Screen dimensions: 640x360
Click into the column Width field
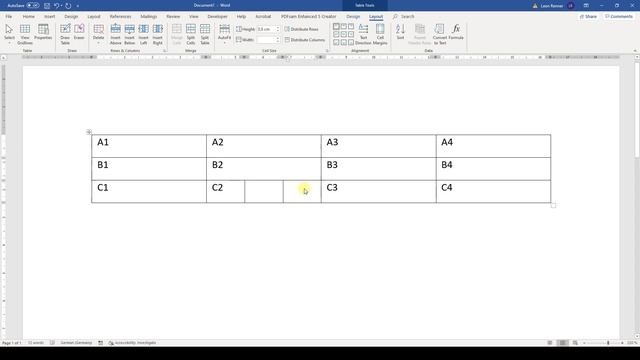point(268,40)
